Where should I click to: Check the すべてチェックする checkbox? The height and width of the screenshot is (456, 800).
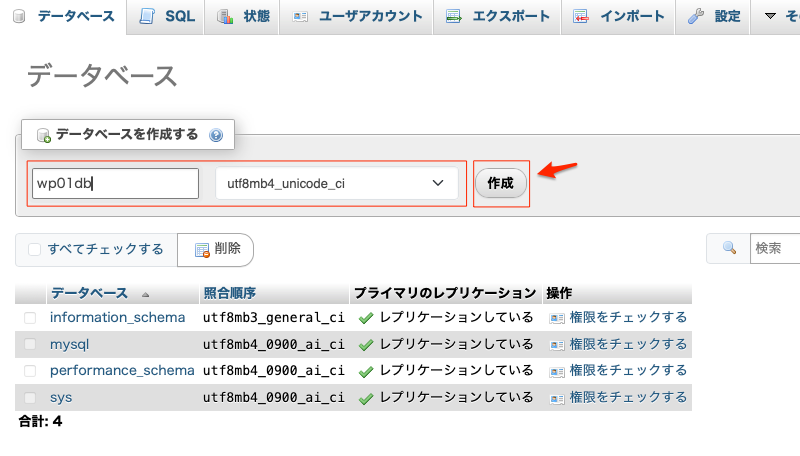[35, 249]
